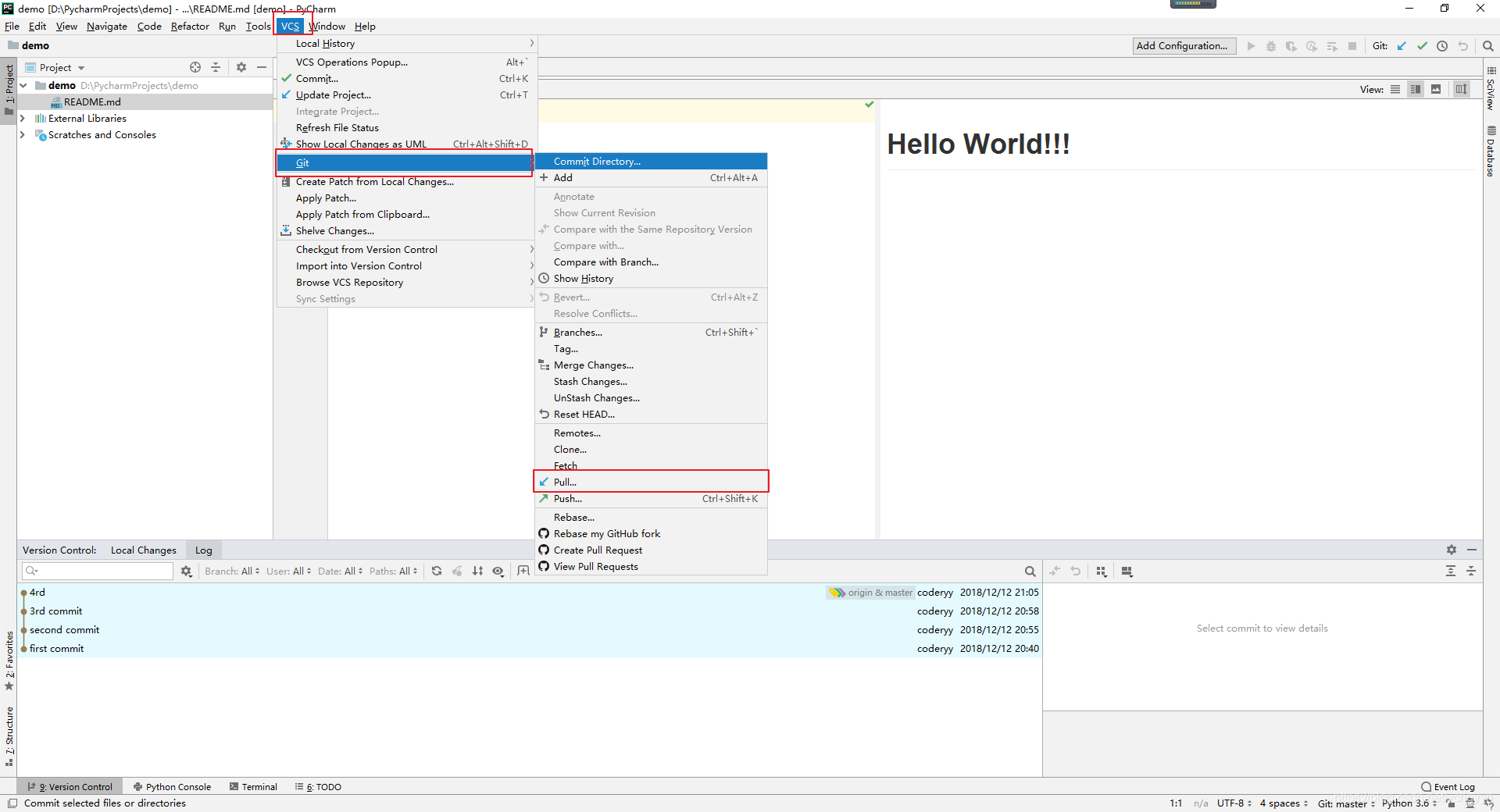
Task: Click the green Git commit checkmark icon
Action: 1422,46
